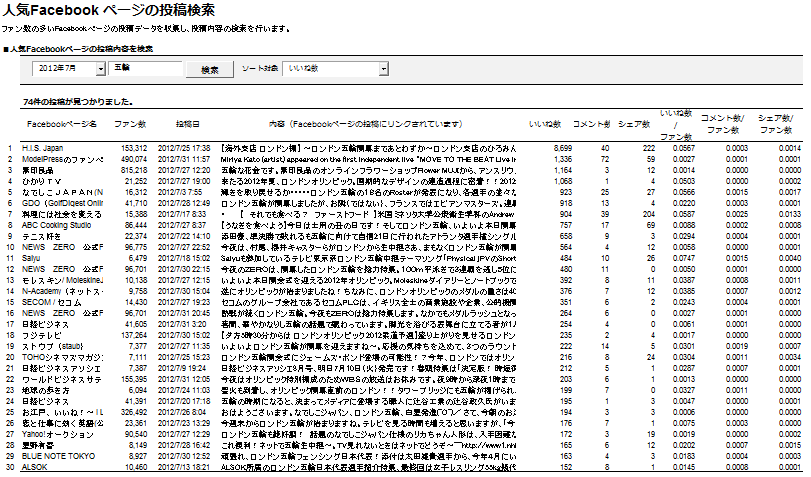Click the コメント数/ファン数 column header

coord(723,124)
